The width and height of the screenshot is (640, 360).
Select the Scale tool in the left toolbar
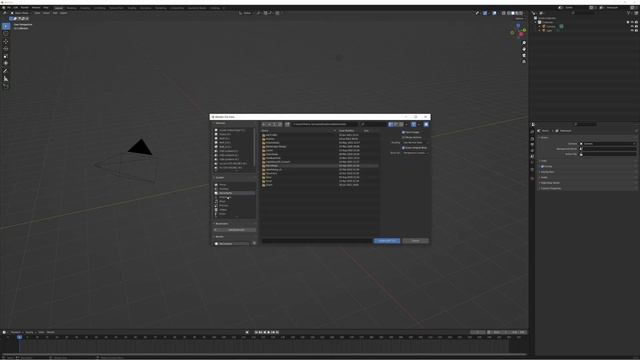[6, 56]
